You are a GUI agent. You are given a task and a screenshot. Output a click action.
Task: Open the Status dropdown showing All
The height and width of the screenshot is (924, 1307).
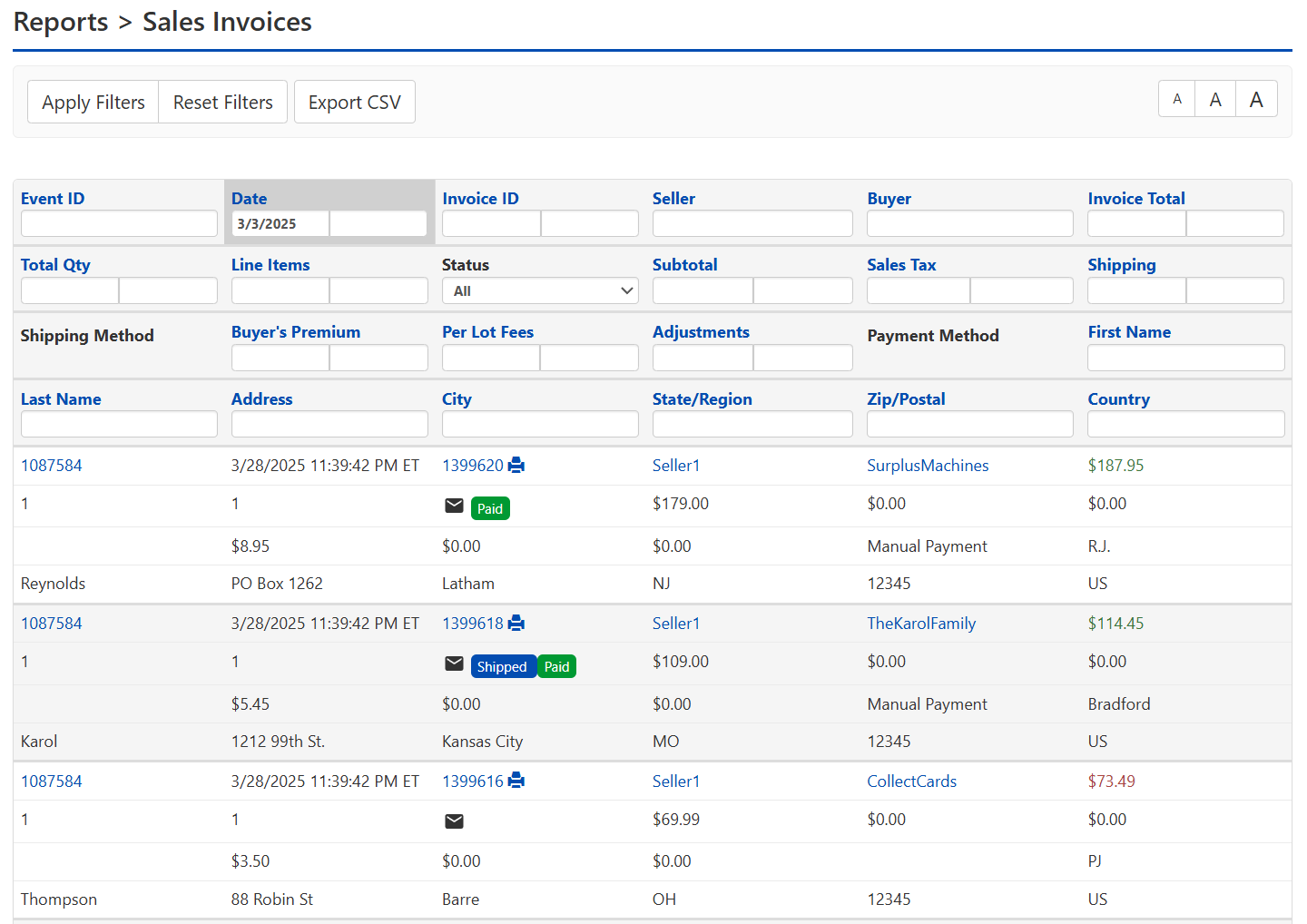[x=540, y=290]
